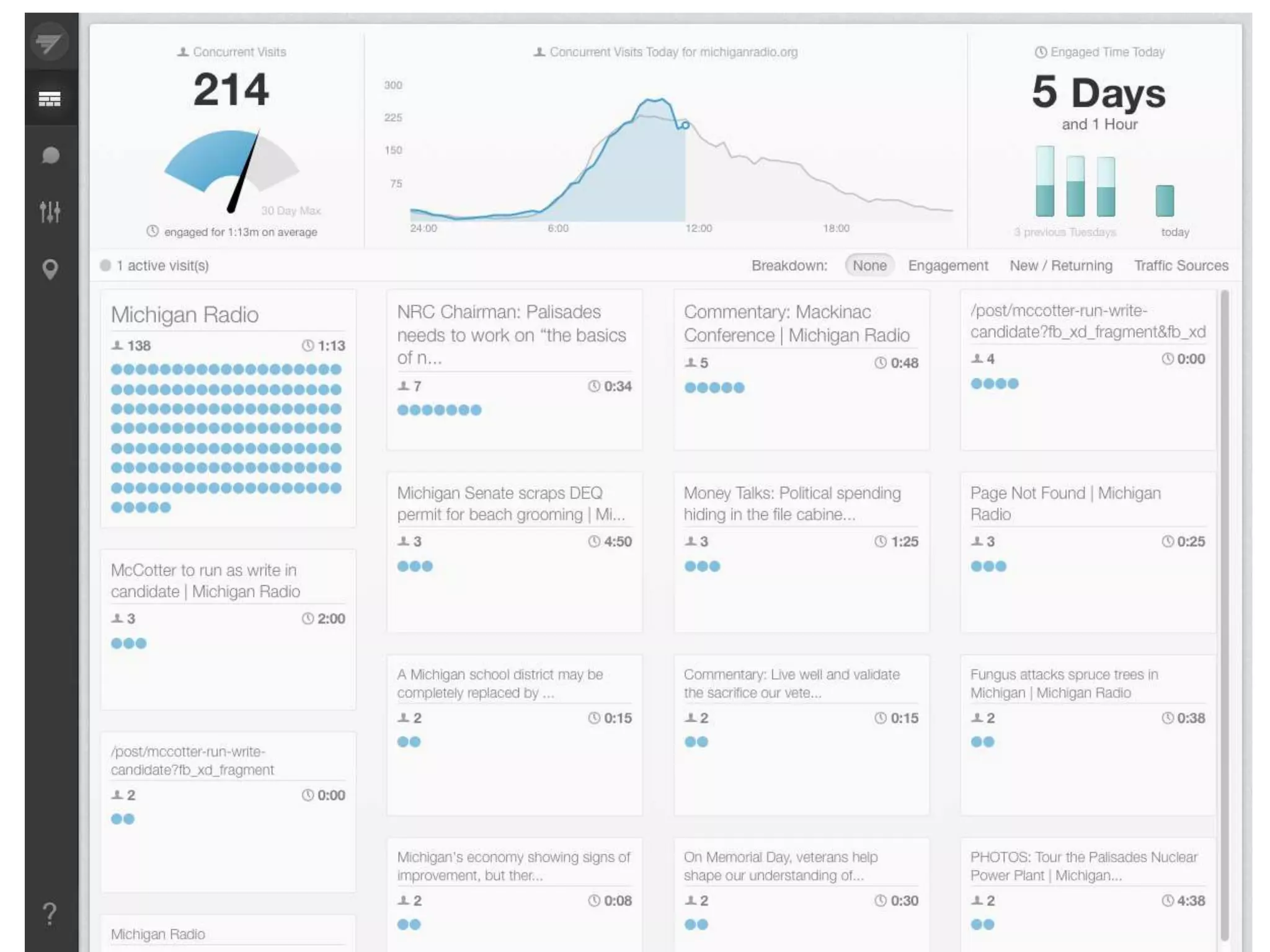The width and height of the screenshot is (1270, 952).
Task: Click the current point marker on visits graph
Action: 685,125
